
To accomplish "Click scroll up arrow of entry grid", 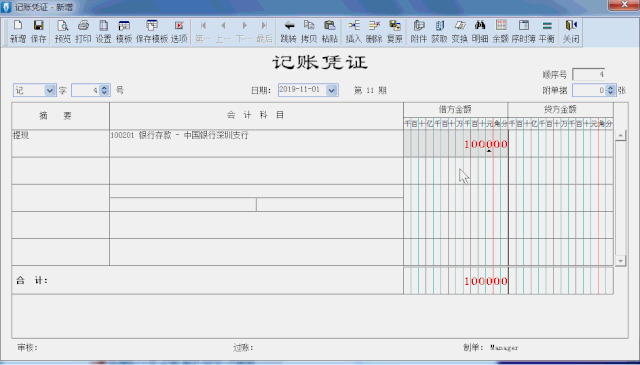I will click(620, 136).
